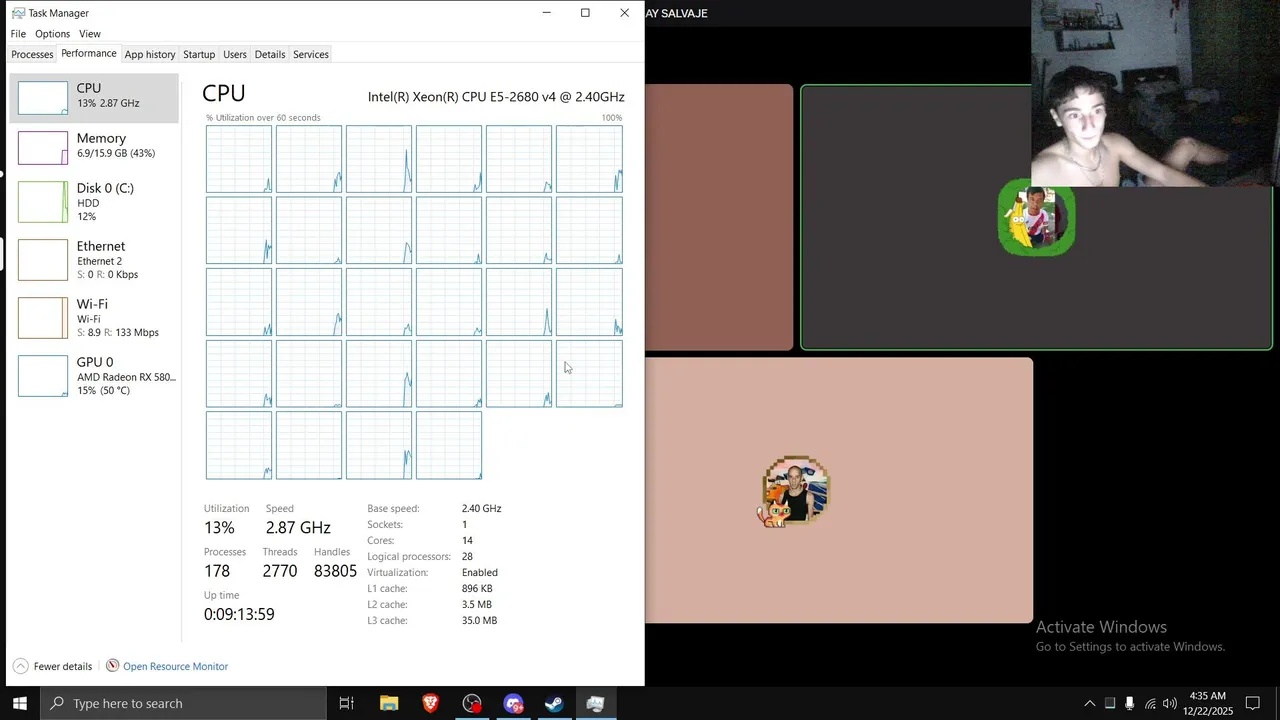Click the up time value 0:09:13:59
Viewport: 1280px width, 720px height.
click(x=239, y=614)
